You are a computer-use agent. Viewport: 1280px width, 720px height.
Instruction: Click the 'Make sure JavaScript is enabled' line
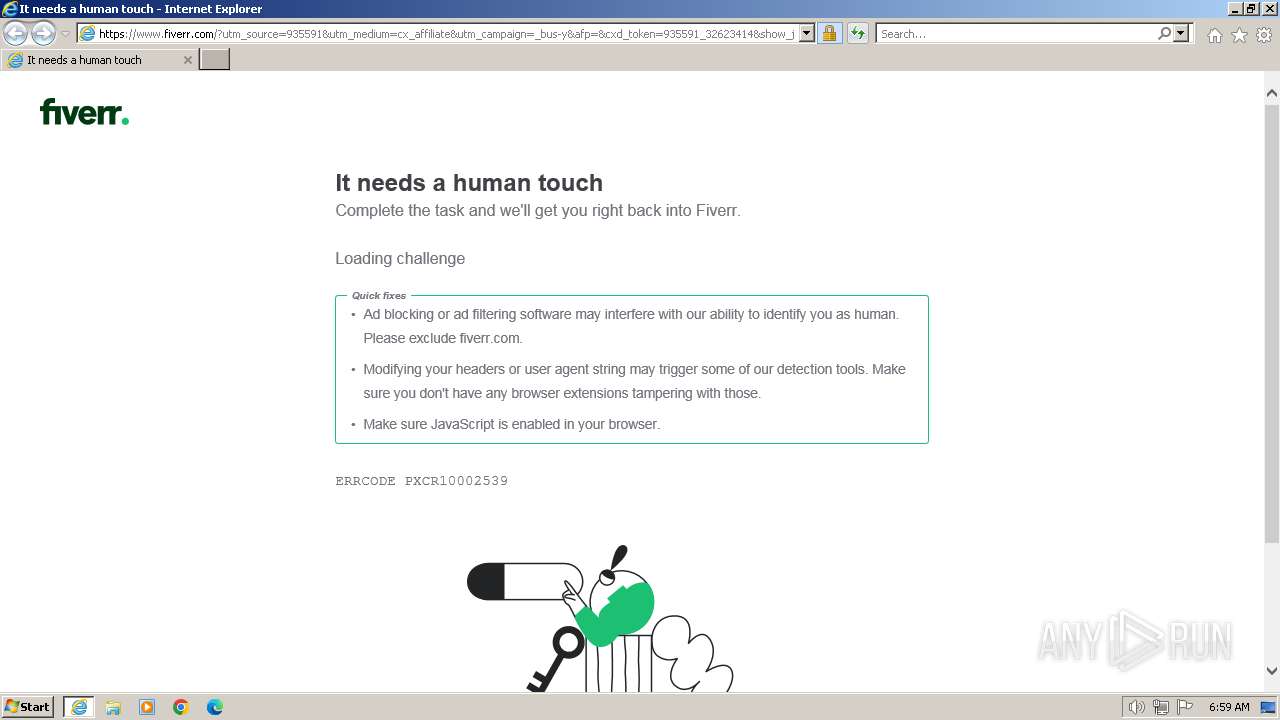(x=511, y=424)
